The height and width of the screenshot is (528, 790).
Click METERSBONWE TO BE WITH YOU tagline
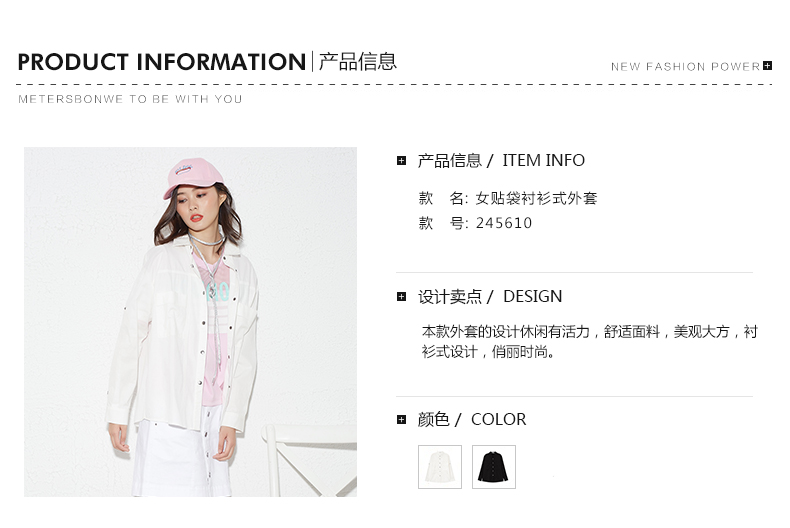(x=130, y=99)
